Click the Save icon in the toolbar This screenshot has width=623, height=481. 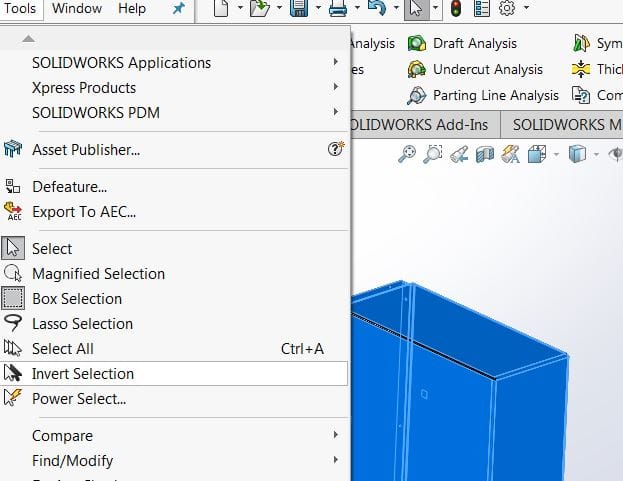(298, 9)
